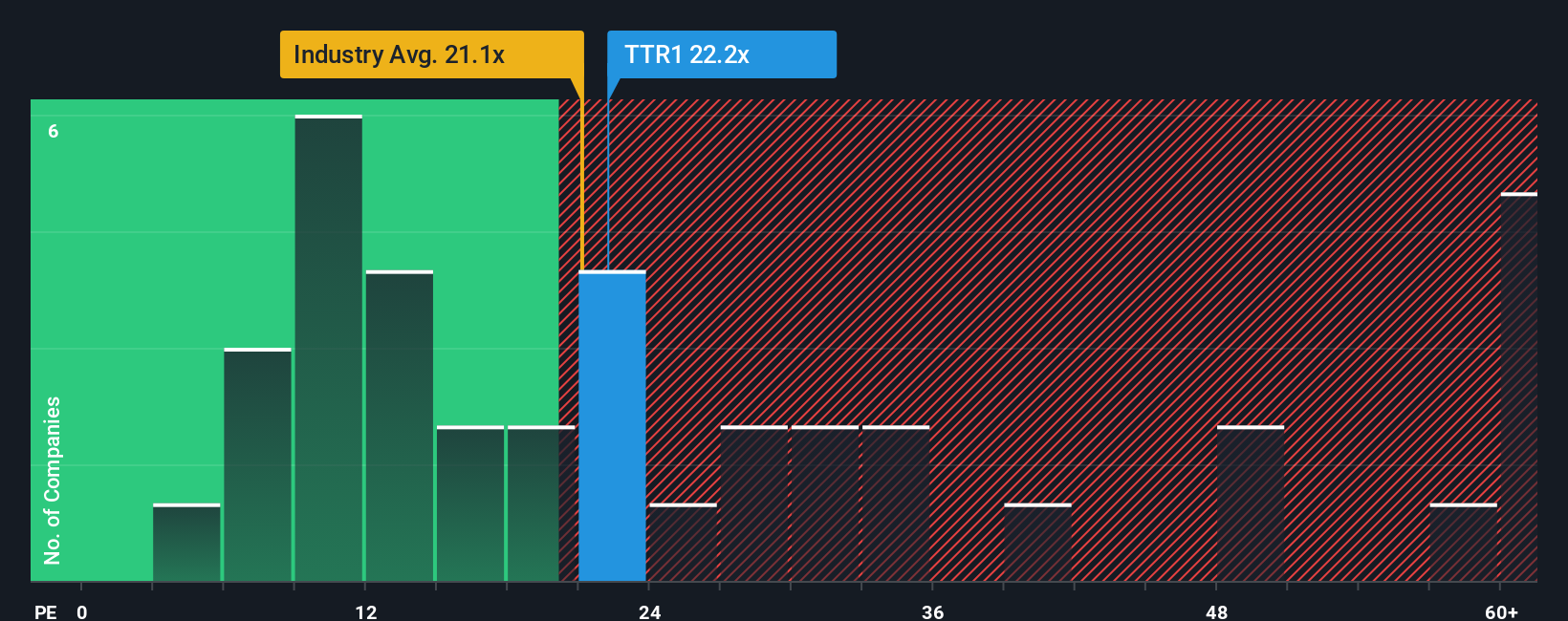Click the Industry Avg. 21.1x label
The image size is (1568, 621).
coord(431,54)
